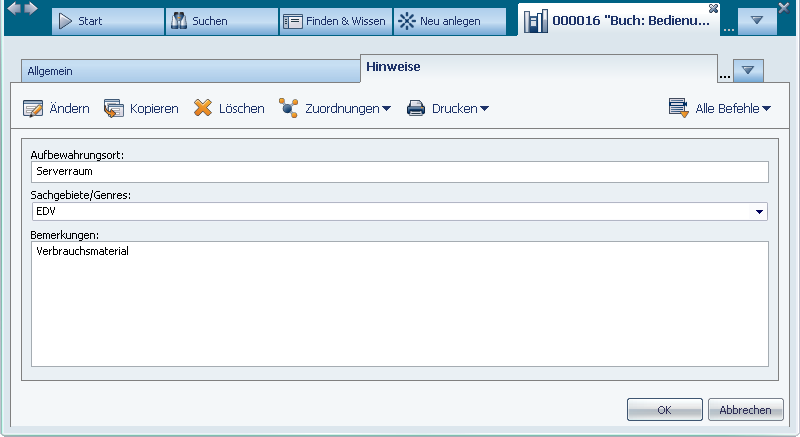Click the Zuordnungen assignments icon
800x437 pixels.
pyautogui.click(x=289, y=108)
